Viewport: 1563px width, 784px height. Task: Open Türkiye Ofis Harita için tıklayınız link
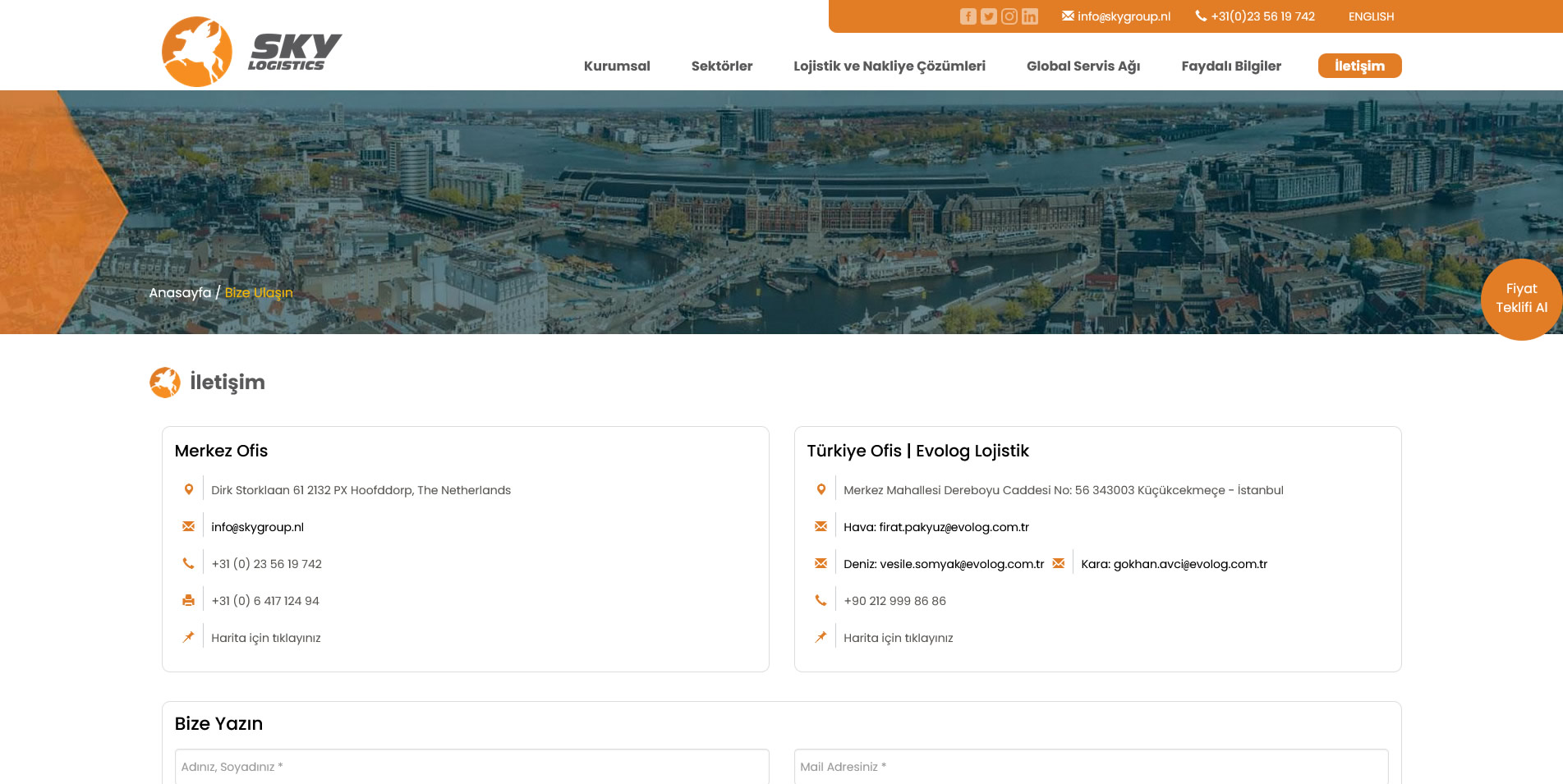899,638
